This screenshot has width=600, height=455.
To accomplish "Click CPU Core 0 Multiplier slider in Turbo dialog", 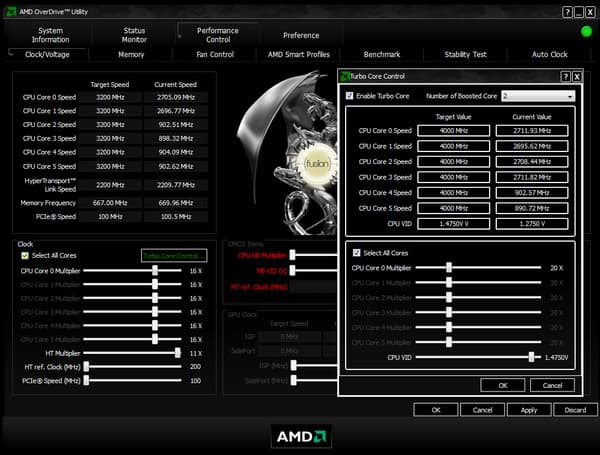I will (449, 267).
